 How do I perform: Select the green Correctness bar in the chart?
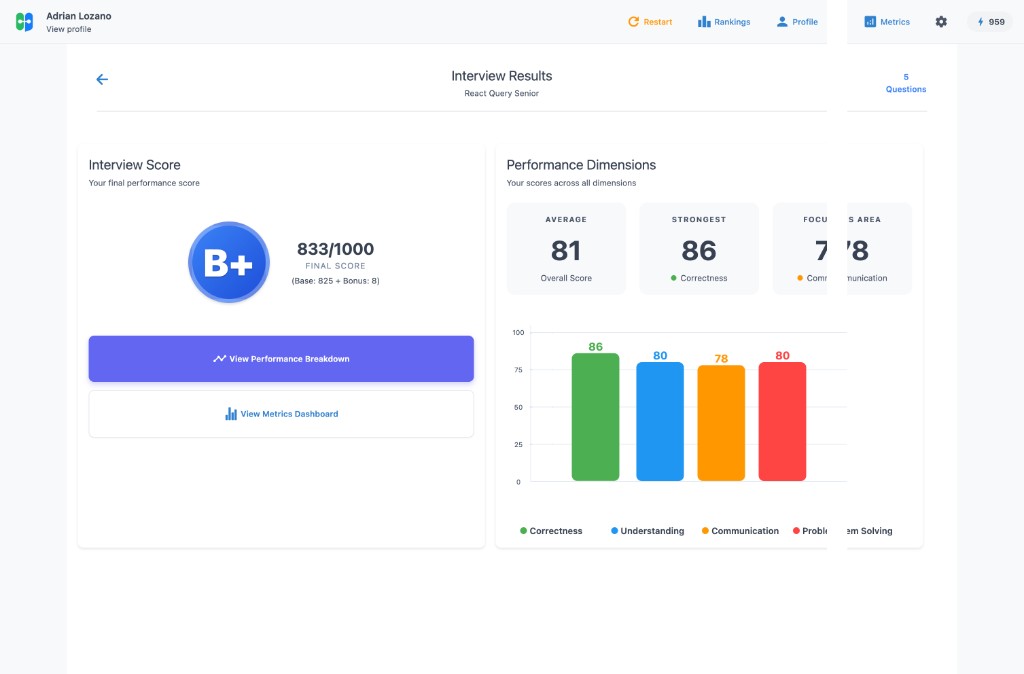coord(595,418)
